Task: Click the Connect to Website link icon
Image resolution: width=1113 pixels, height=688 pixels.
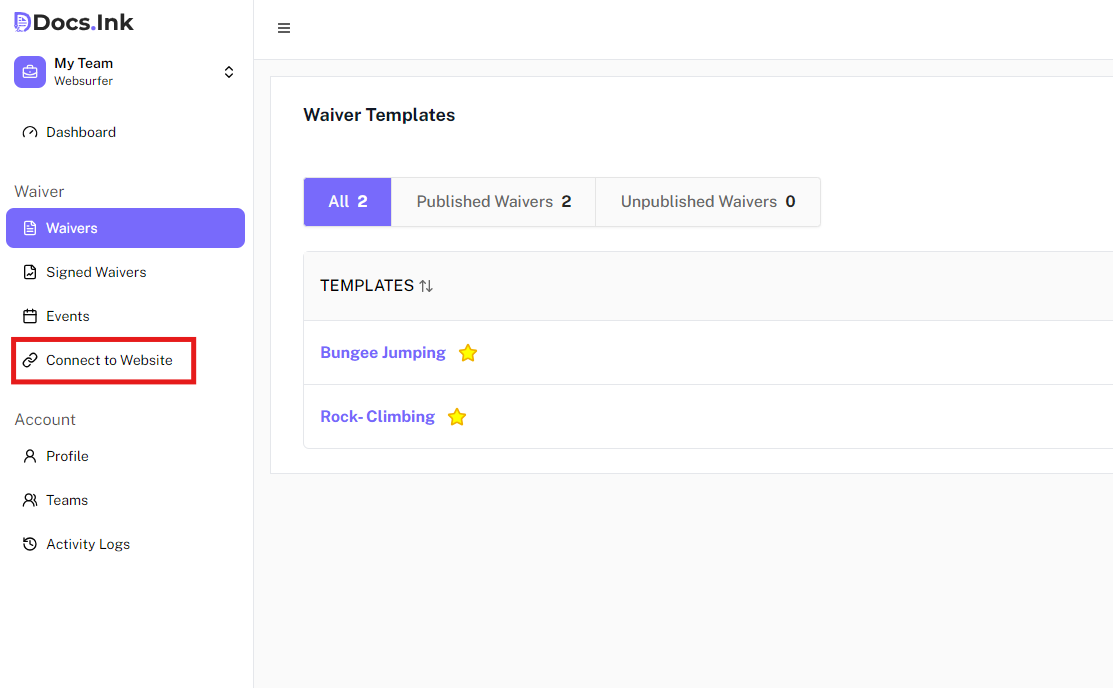Action: click(x=30, y=360)
